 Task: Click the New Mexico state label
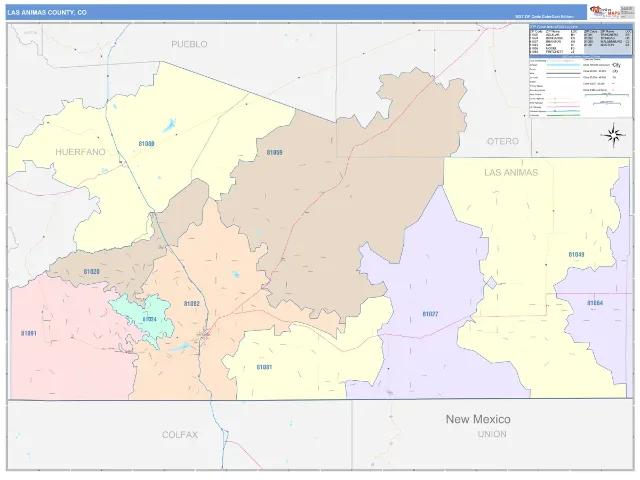(478, 419)
